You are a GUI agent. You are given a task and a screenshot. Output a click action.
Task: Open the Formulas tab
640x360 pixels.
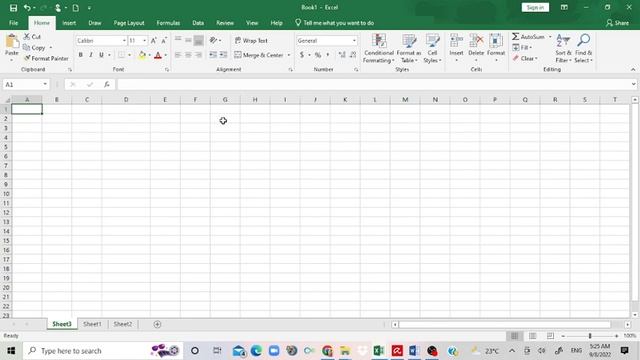click(x=168, y=23)
